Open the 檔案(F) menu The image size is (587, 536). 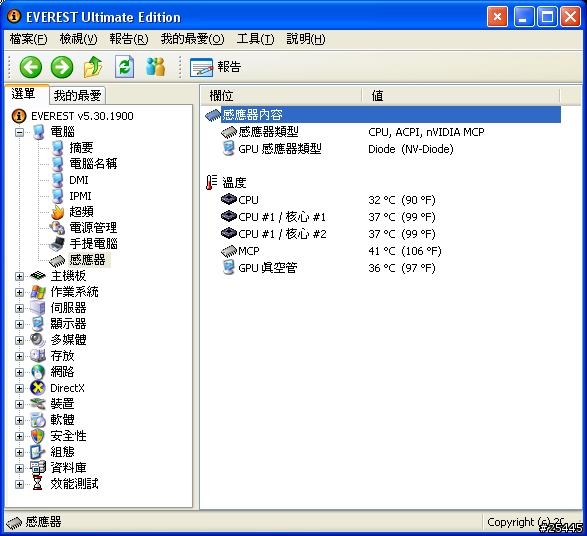coord(28,39)
